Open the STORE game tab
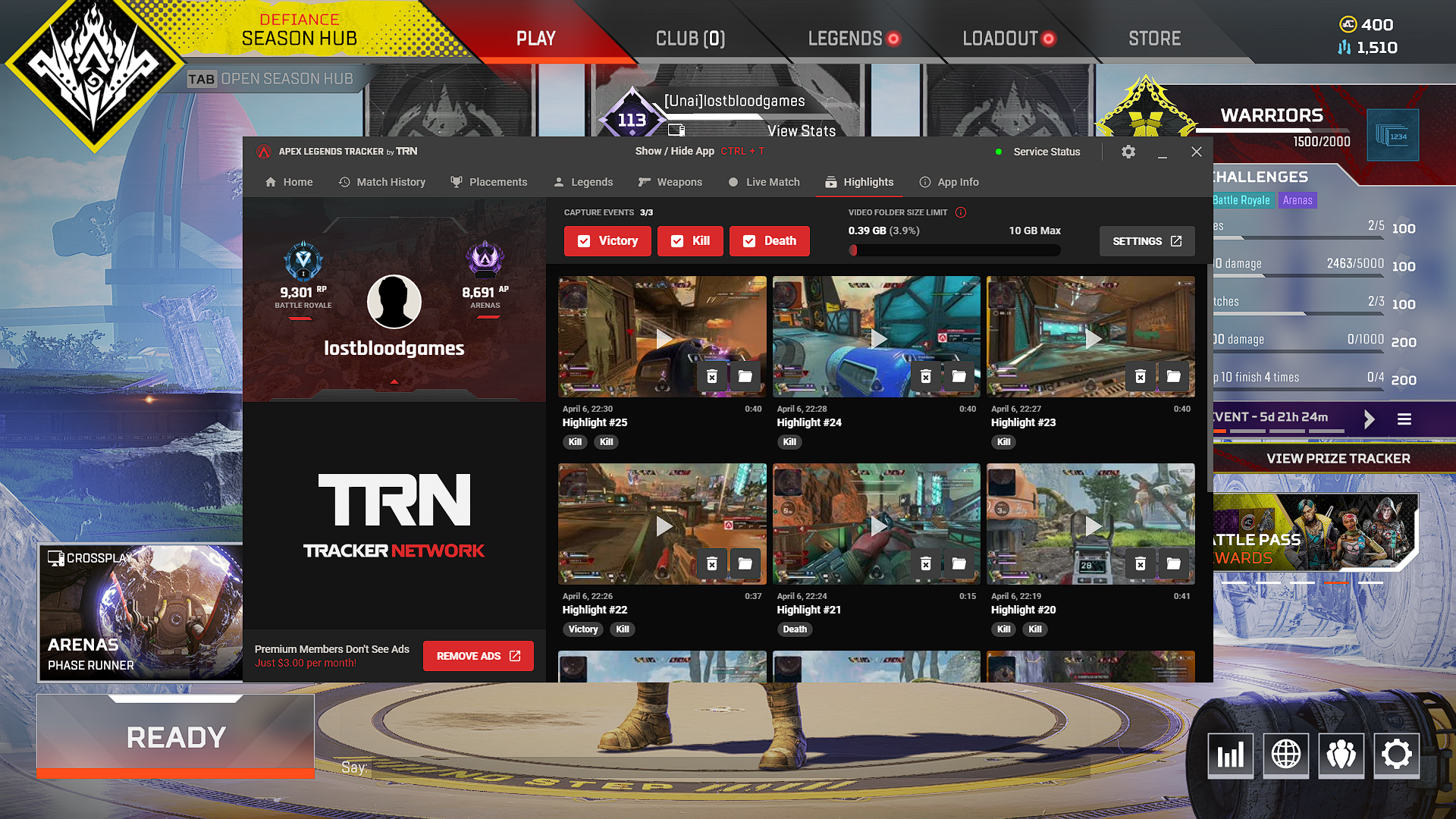The width and height of the screenshot is (1456, 819). (x=1154, y=39)
